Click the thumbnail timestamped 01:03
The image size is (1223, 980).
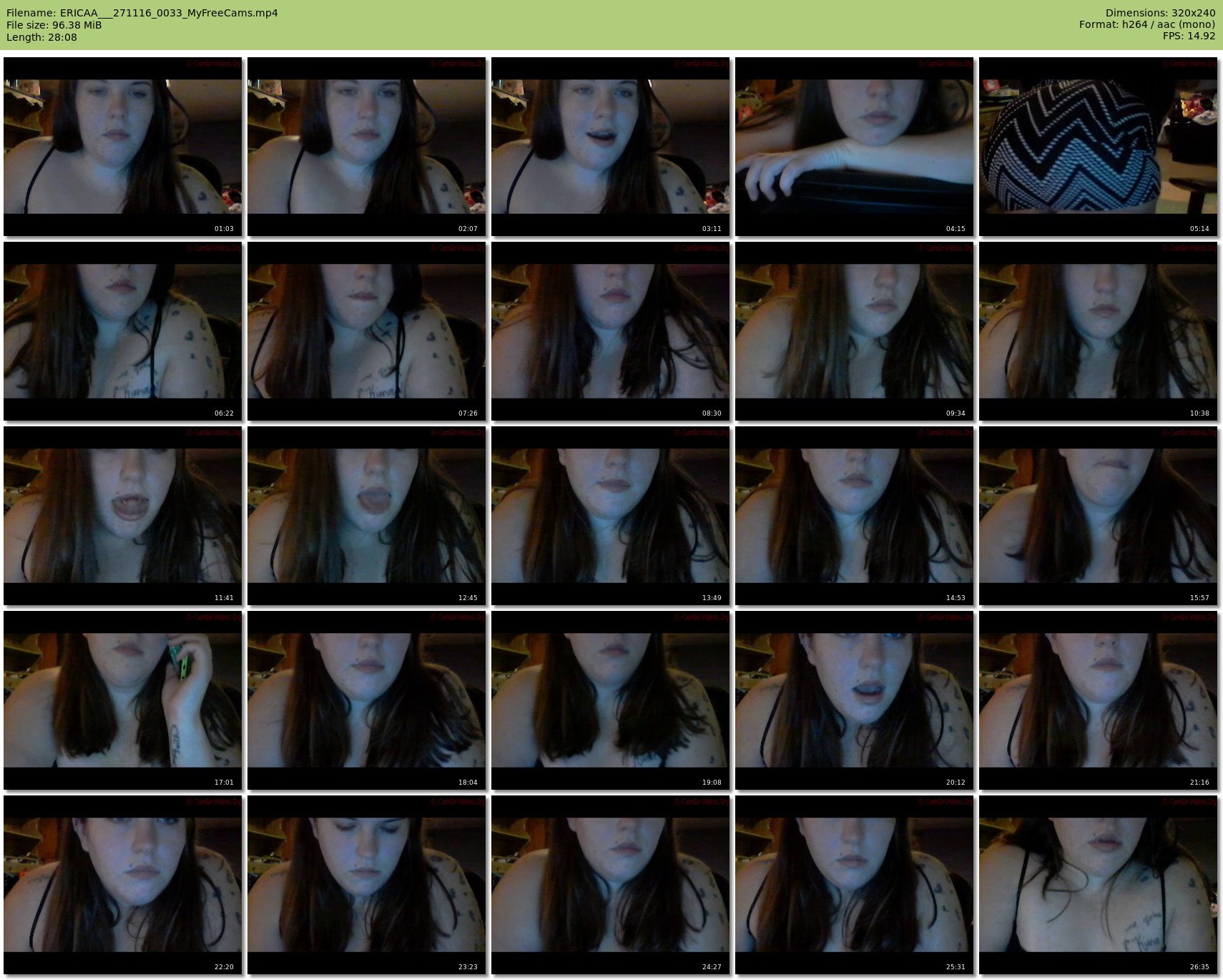[122, 147]
